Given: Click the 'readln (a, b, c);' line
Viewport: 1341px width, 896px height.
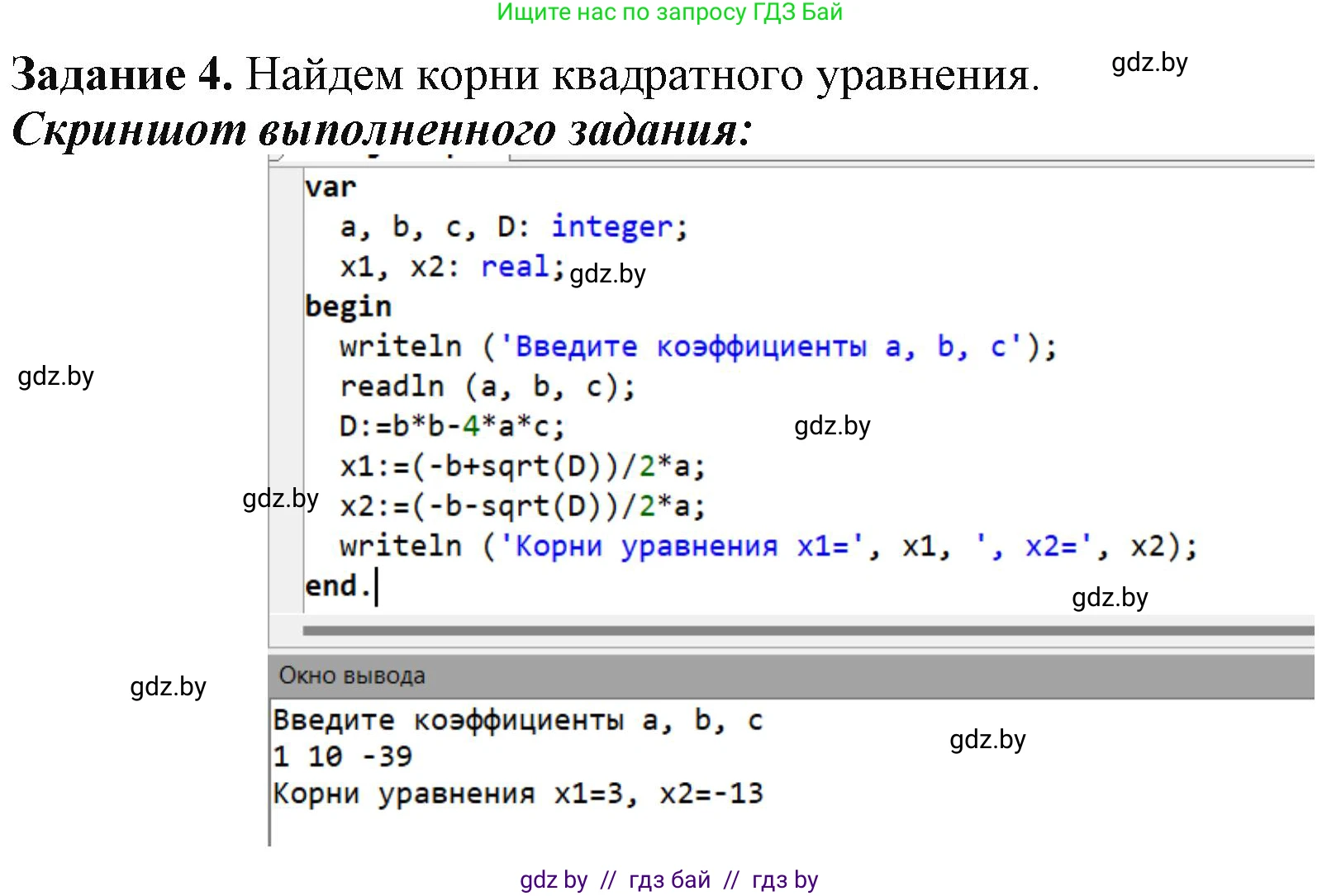Looking at the screenshot, I should 487,386.
